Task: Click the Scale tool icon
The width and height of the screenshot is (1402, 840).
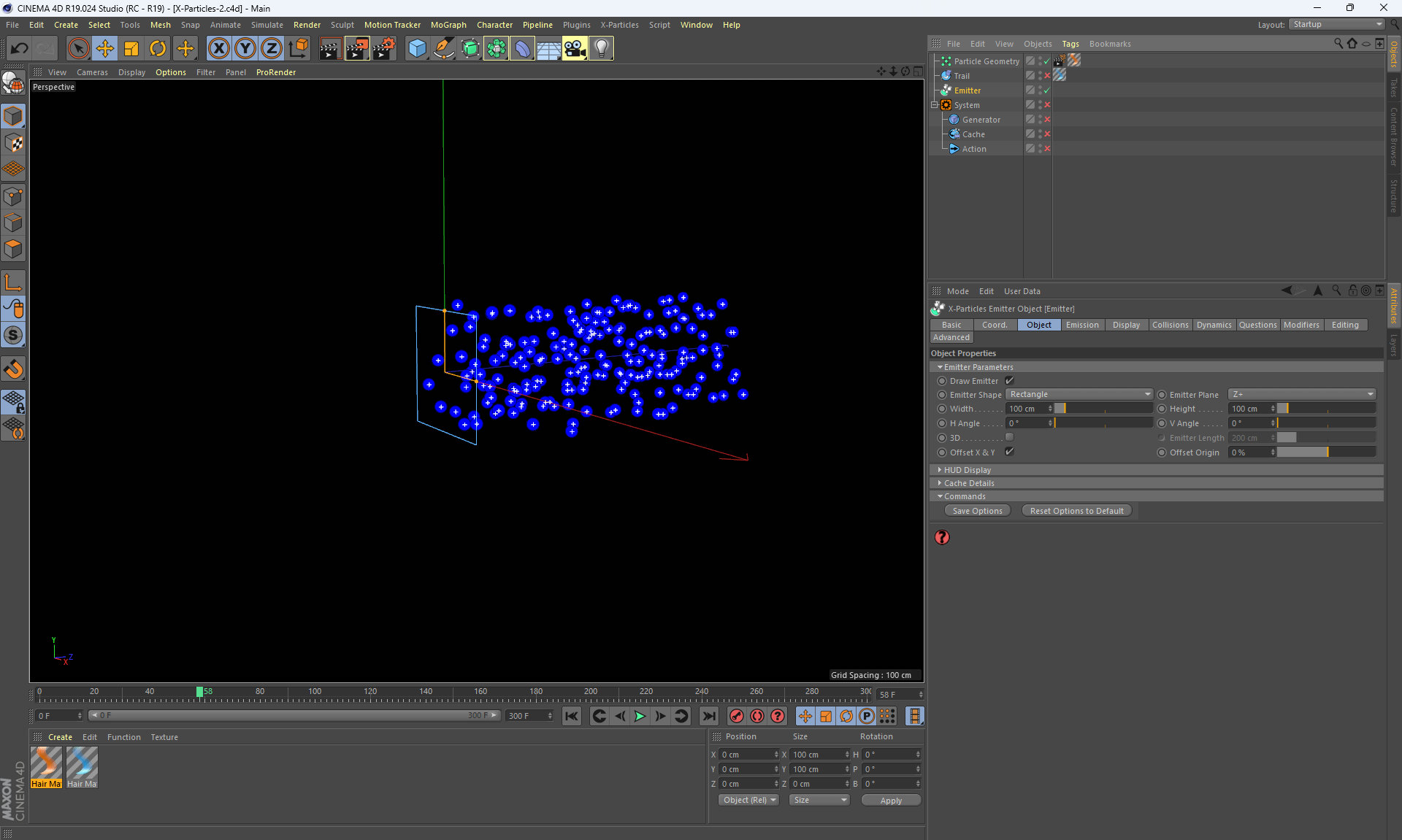Action: (131, 49)
